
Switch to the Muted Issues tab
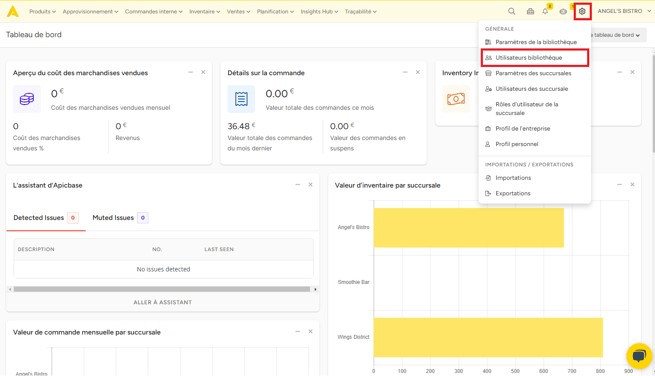point(120,218)
